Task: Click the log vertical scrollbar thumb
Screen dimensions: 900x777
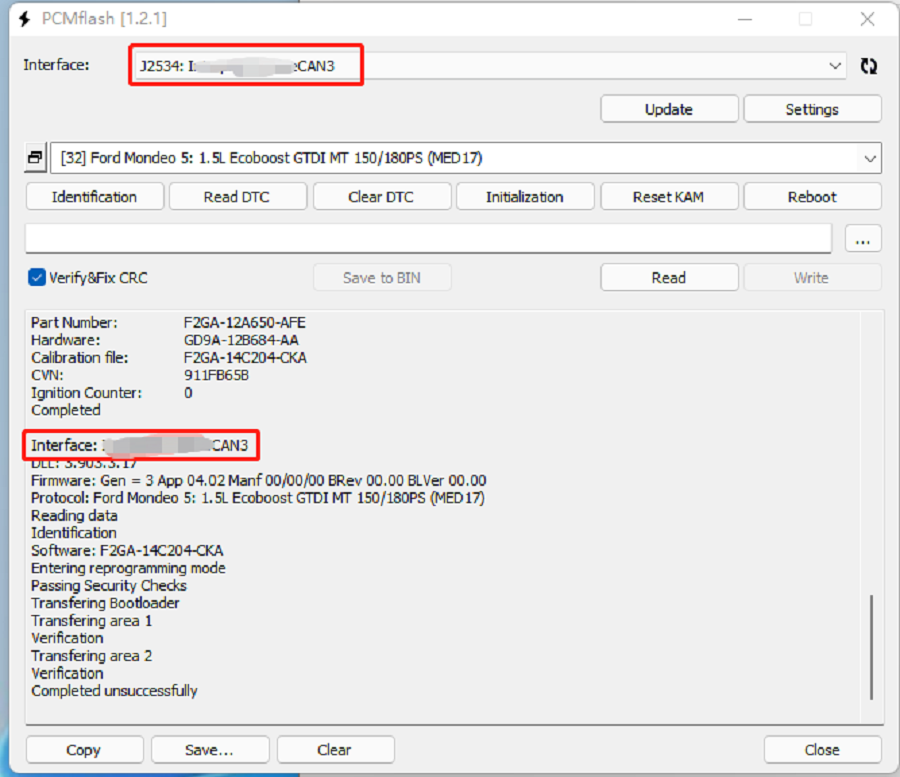Action: (x=871, y=647)
